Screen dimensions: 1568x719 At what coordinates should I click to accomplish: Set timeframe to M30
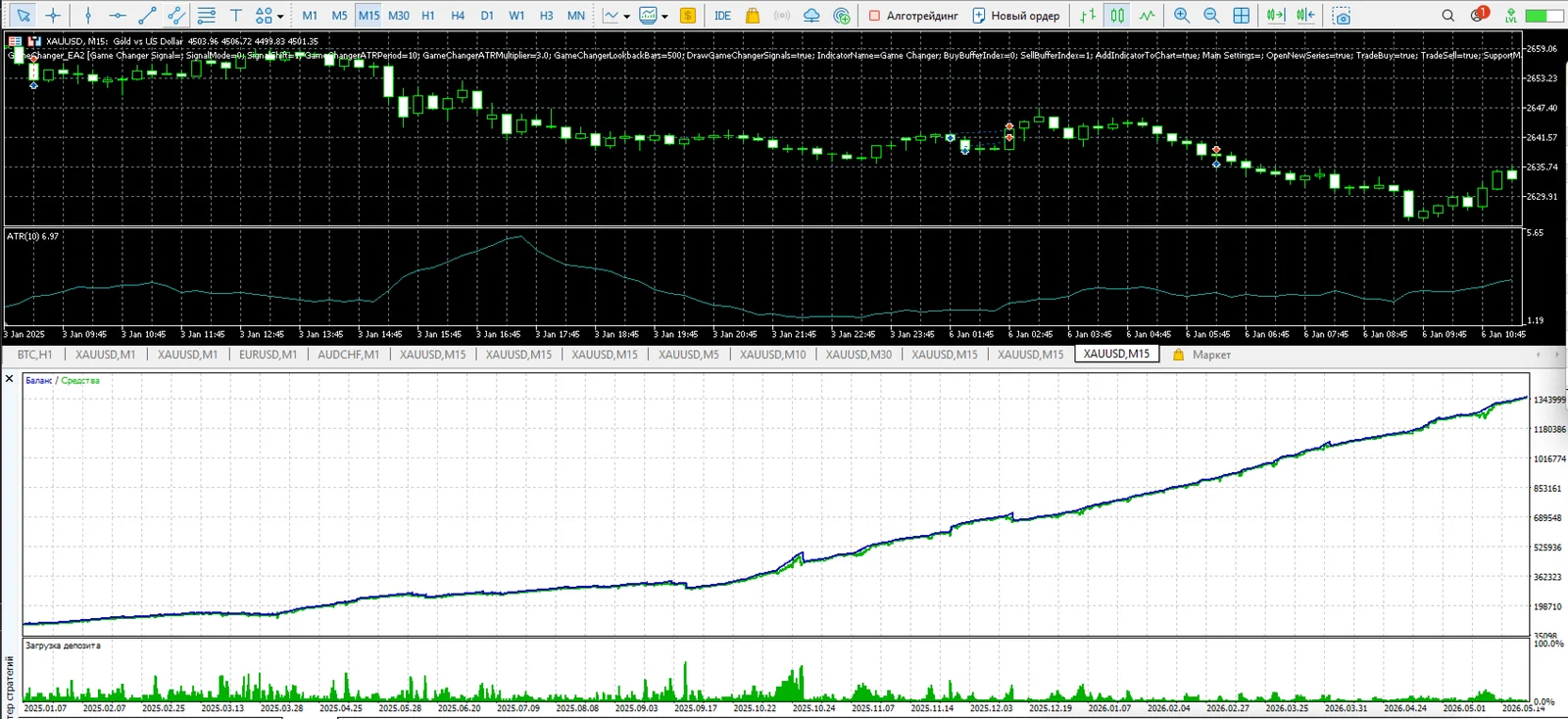[x=399, y=16]
